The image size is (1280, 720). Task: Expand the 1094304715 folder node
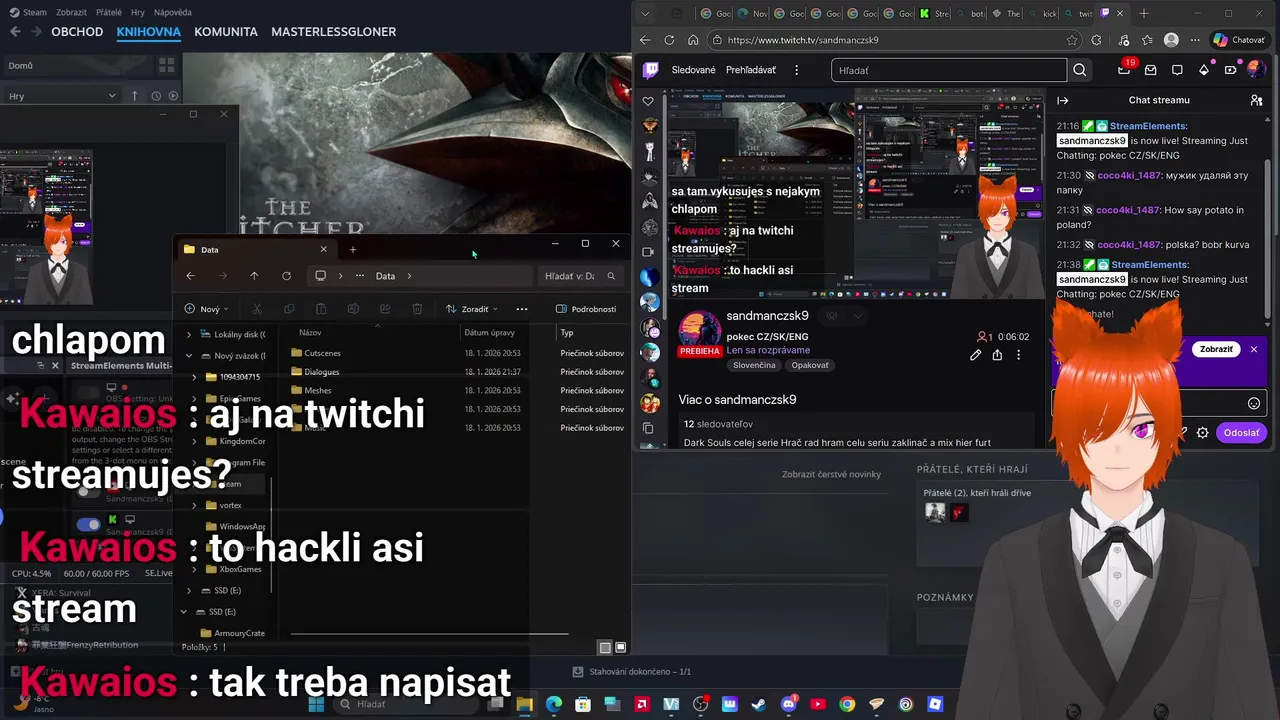click(x=194, y=377)
